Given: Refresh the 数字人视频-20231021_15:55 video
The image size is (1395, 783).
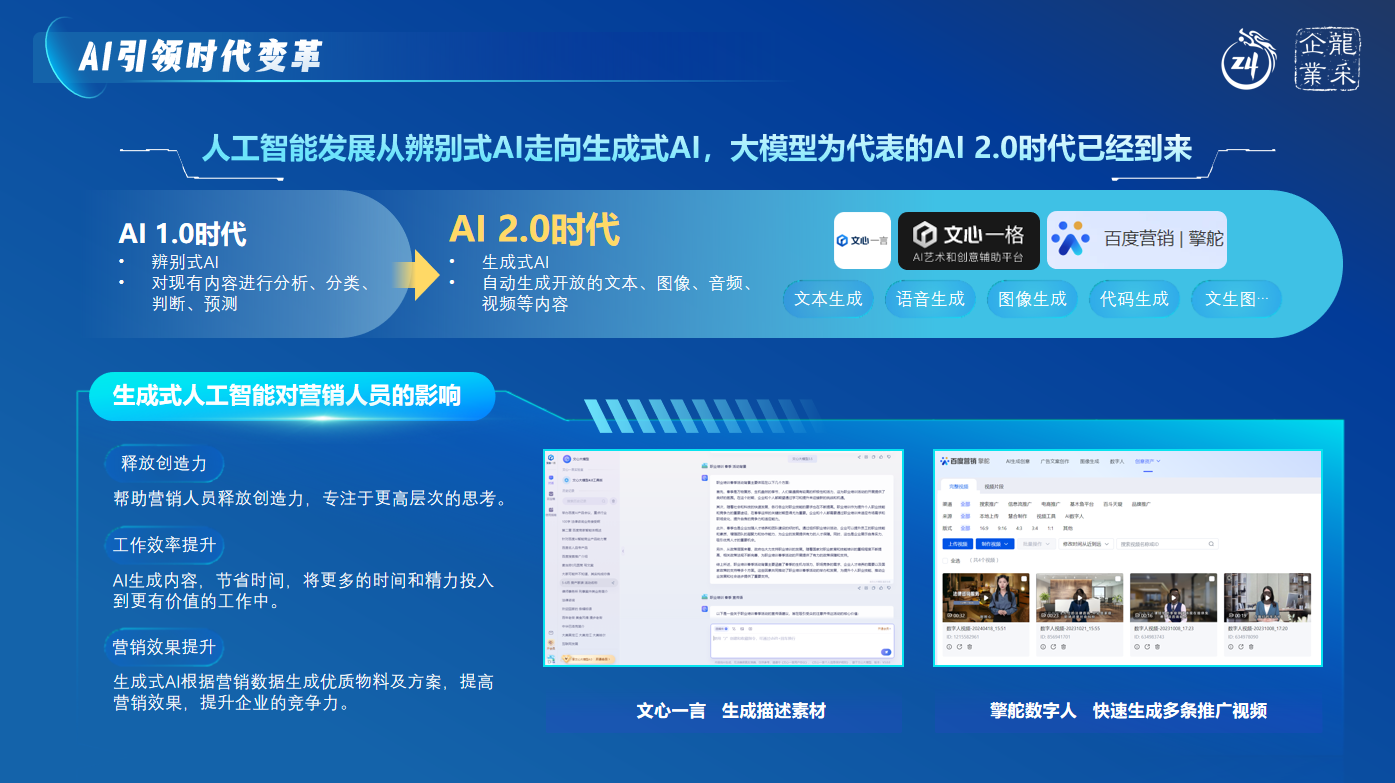Looking at the screenshot, I should 1054,647.
